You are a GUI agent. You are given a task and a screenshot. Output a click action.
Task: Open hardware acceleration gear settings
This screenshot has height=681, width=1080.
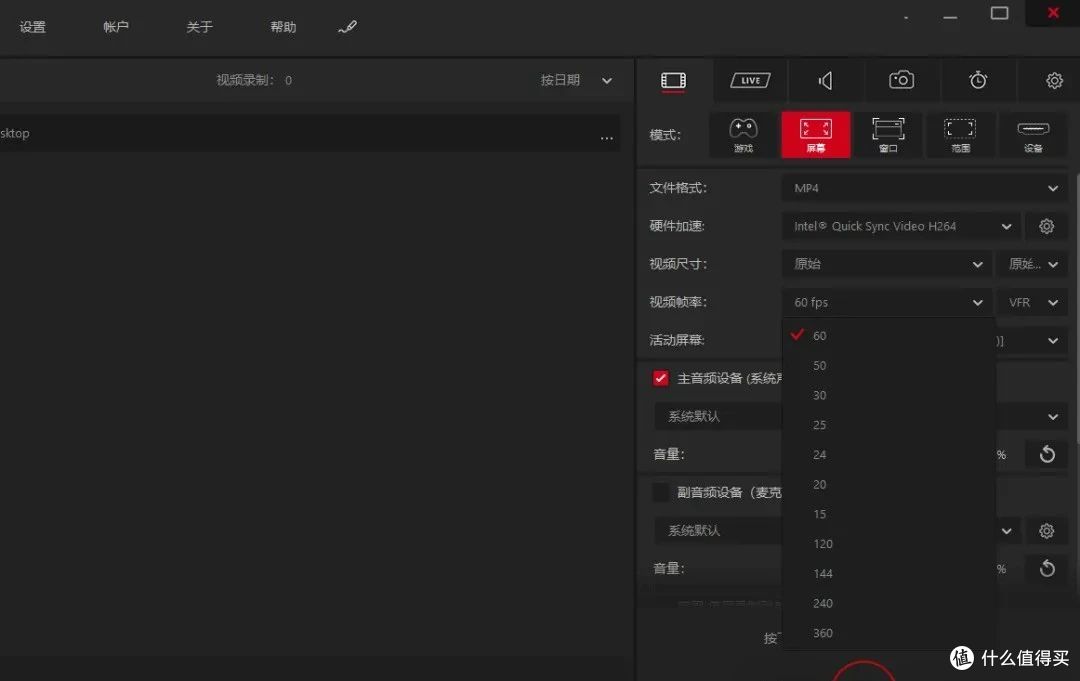(x=1046, y=226)
